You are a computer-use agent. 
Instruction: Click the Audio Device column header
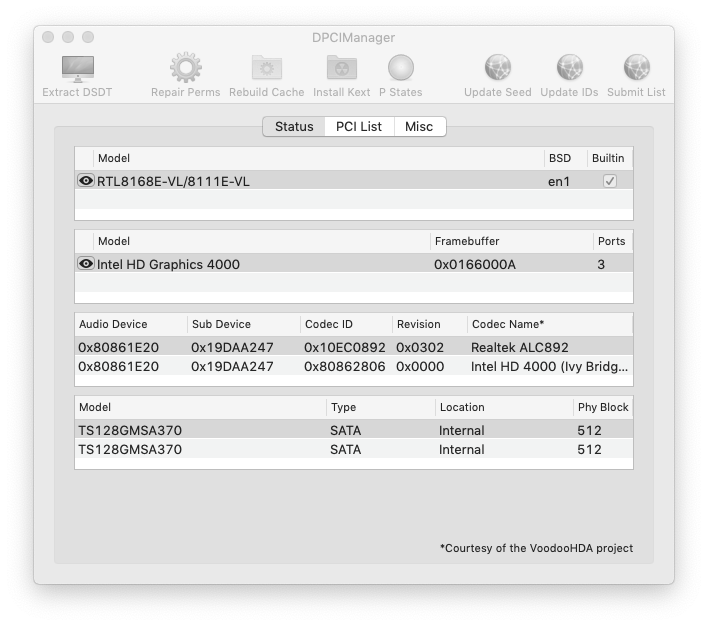pos(131,324)
